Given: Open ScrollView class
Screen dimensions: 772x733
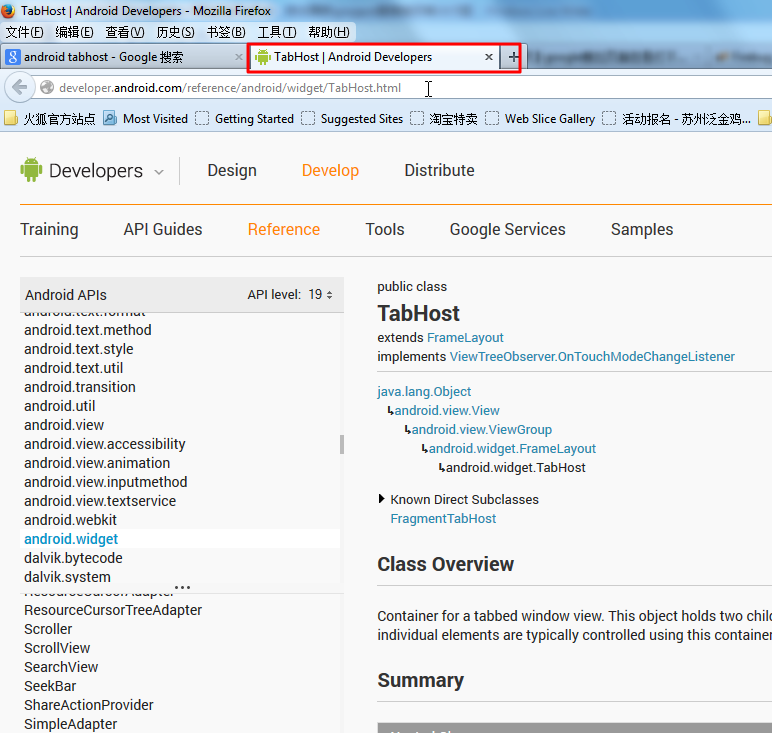Looking at the screenshot, I should tap(57, 648).
